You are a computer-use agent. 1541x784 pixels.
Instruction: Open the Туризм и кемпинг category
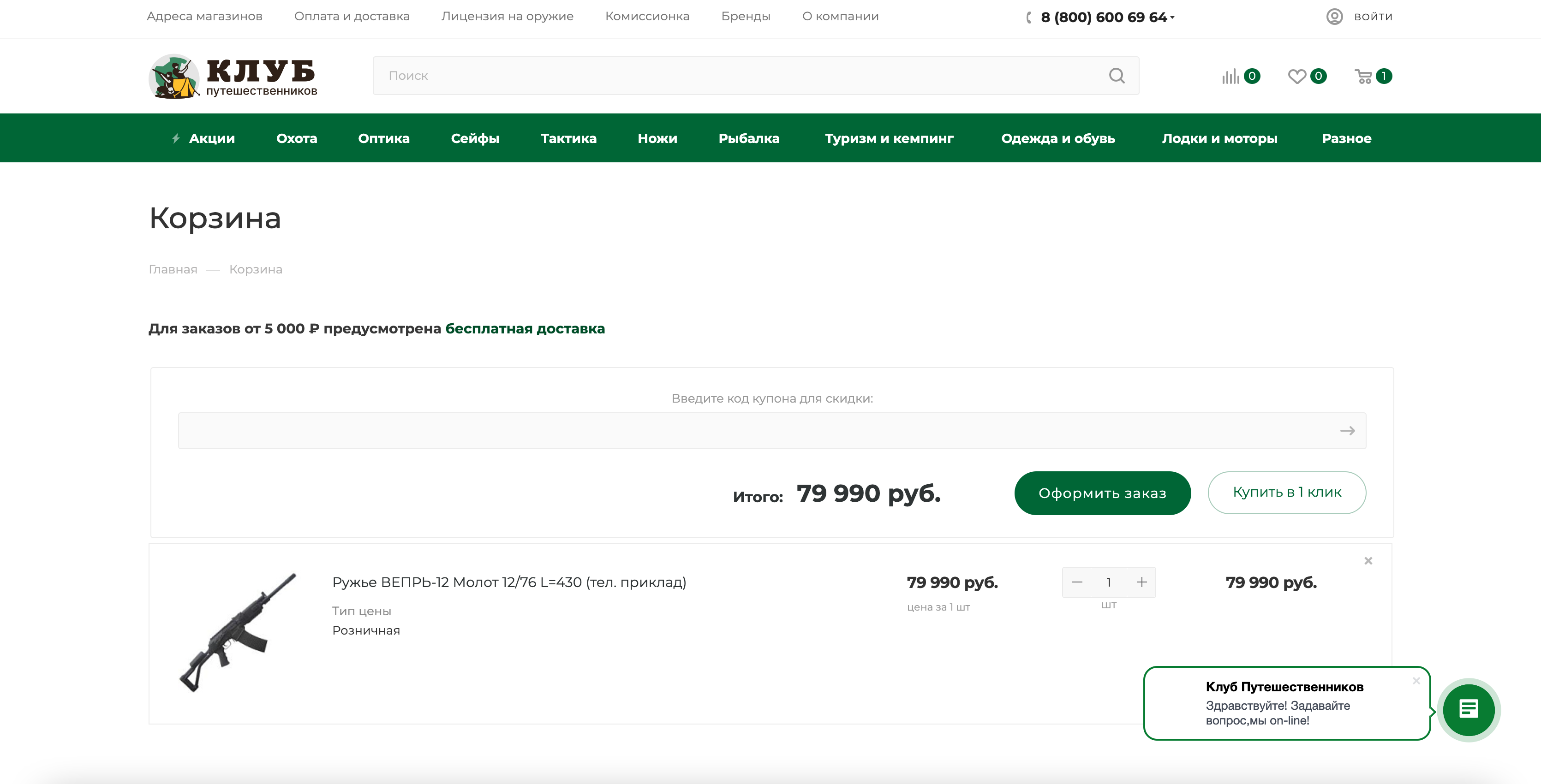click(890, 138)
